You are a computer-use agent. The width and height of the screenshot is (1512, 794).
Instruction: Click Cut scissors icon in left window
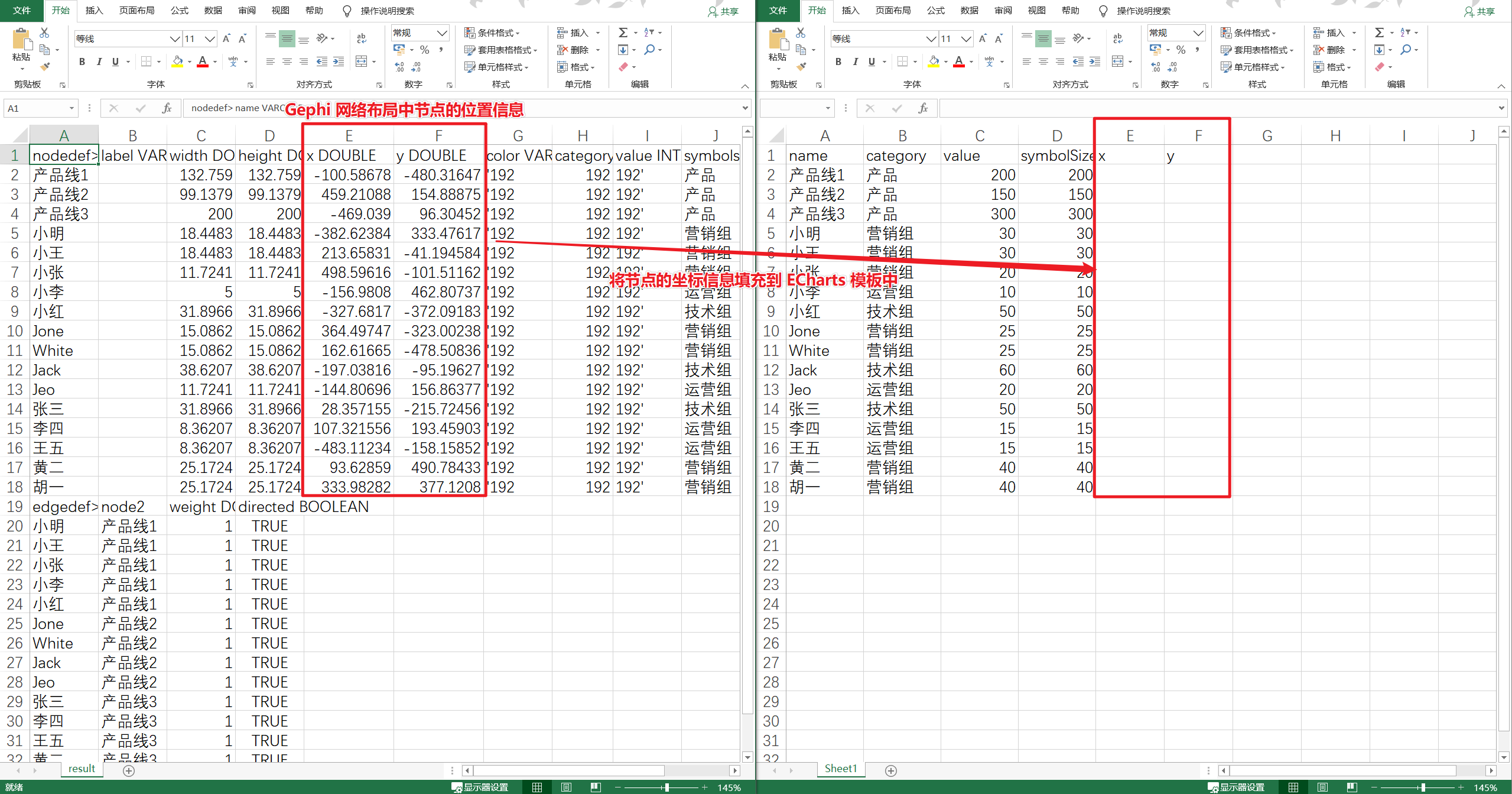click(x=44, y=33)
